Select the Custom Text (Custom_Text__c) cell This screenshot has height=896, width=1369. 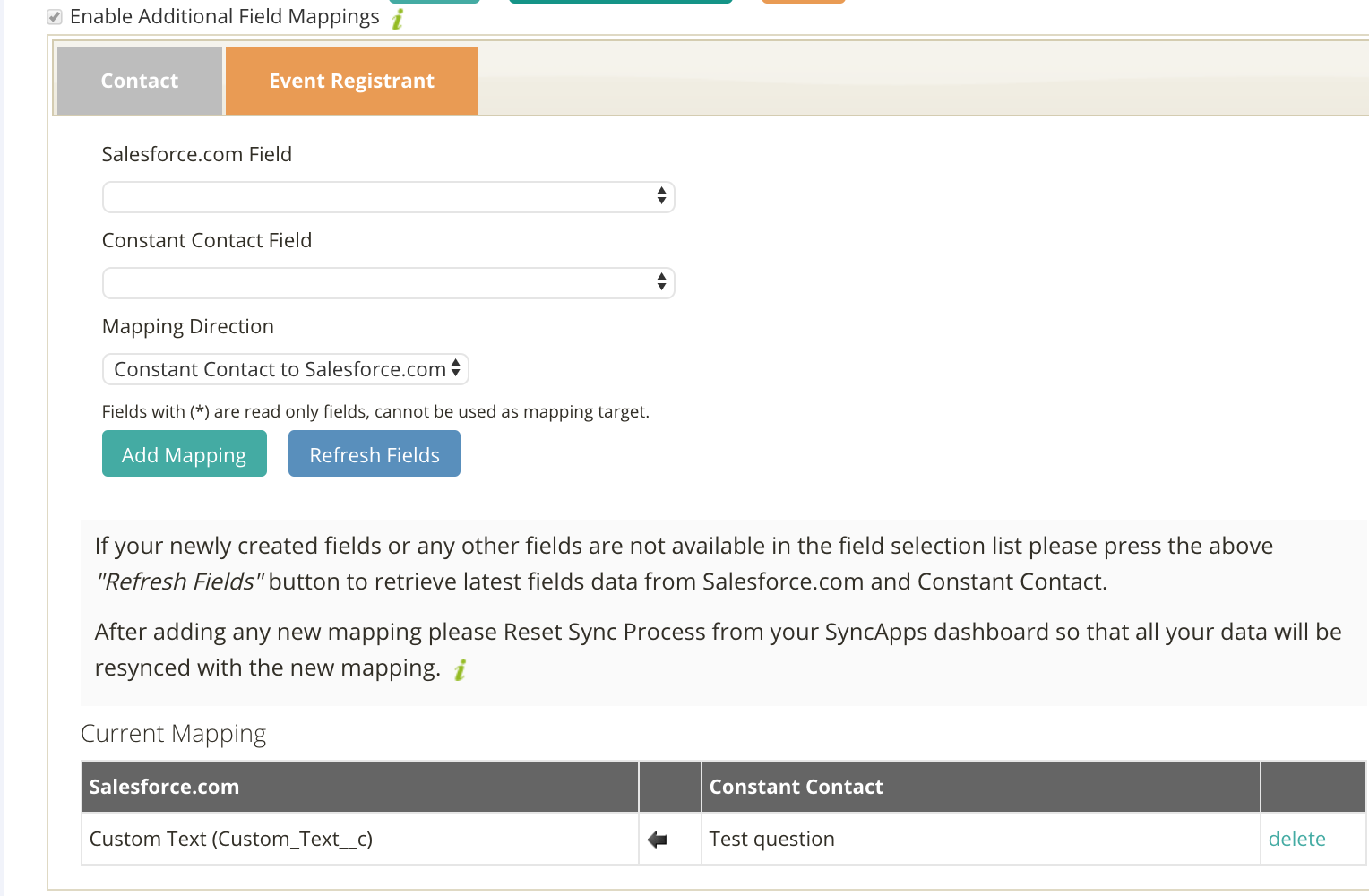point(359,839)
